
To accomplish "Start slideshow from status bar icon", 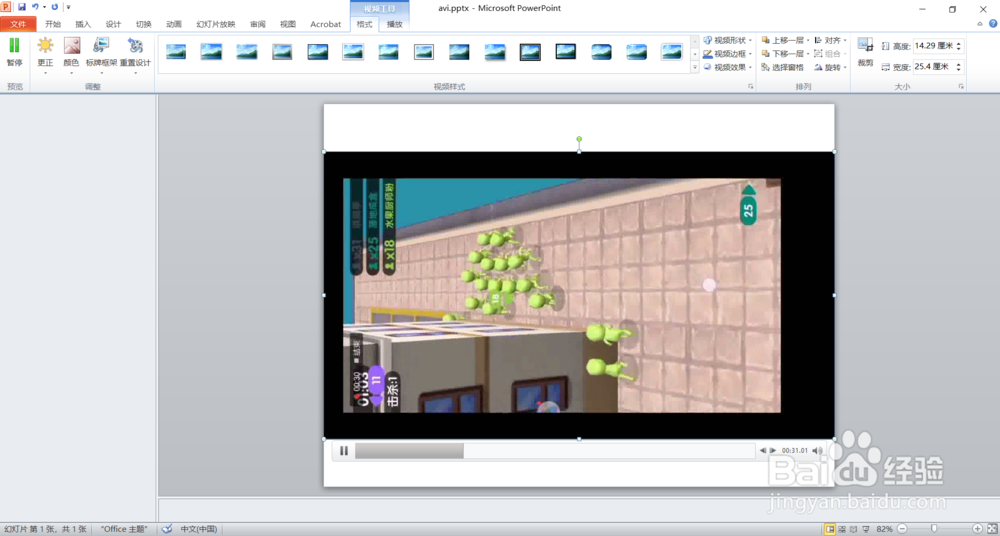I will (865, 529).
